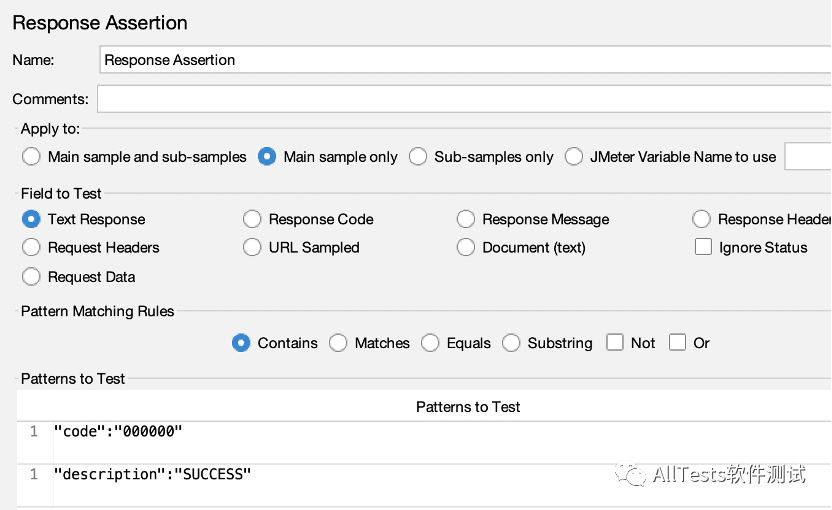Viewport: 832px width, 510px height.
Task: Select Text Response field to test
Action: pos(31,219)
